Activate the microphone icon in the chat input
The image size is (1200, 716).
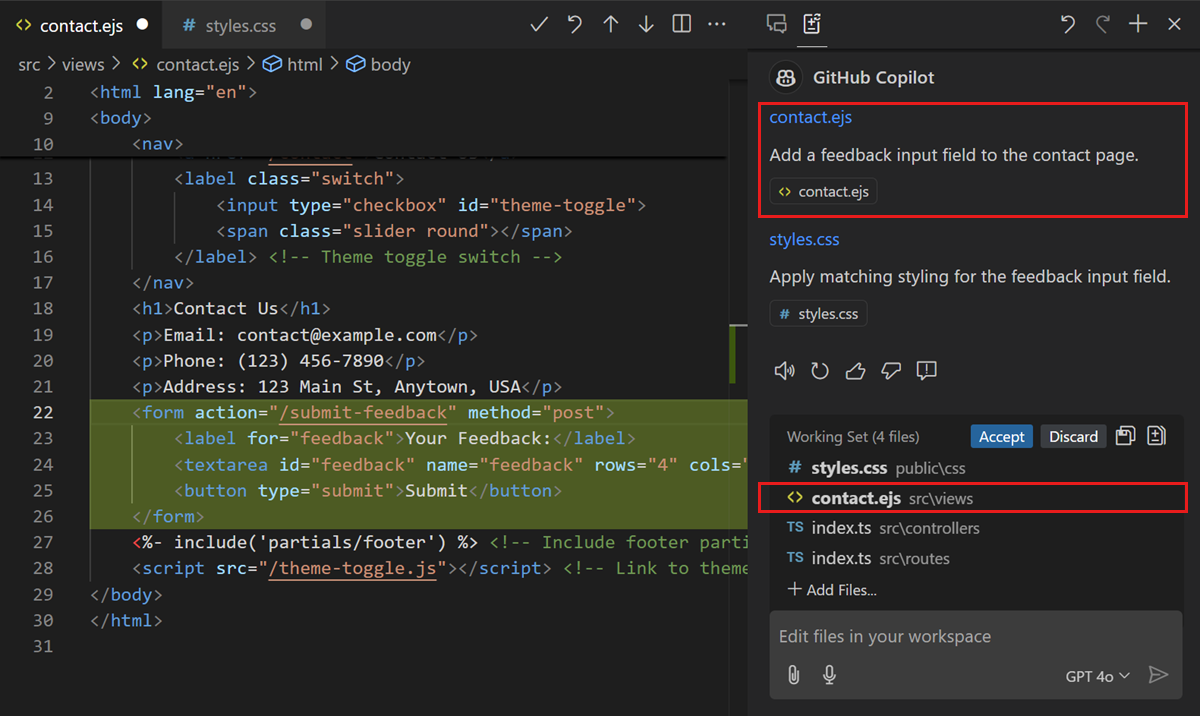[829, 675]
